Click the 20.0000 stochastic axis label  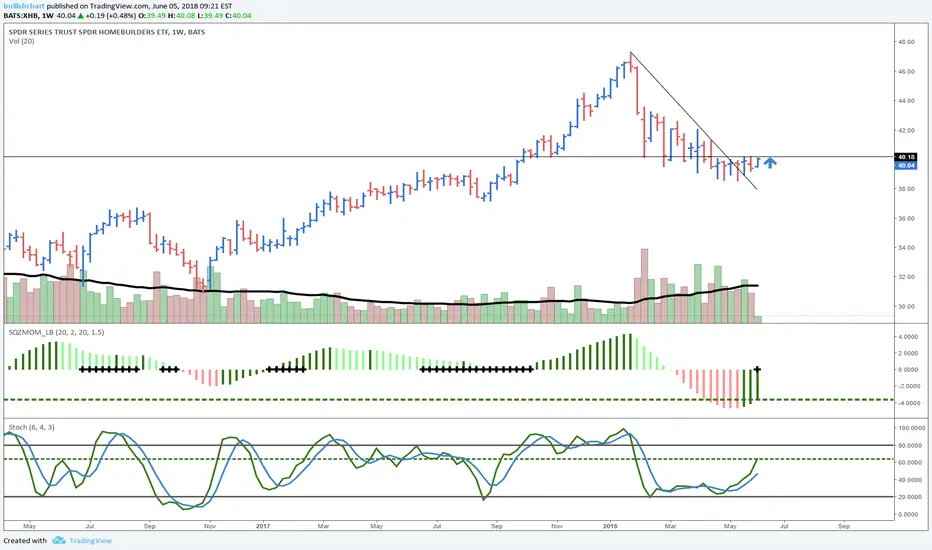click(909, 497)
